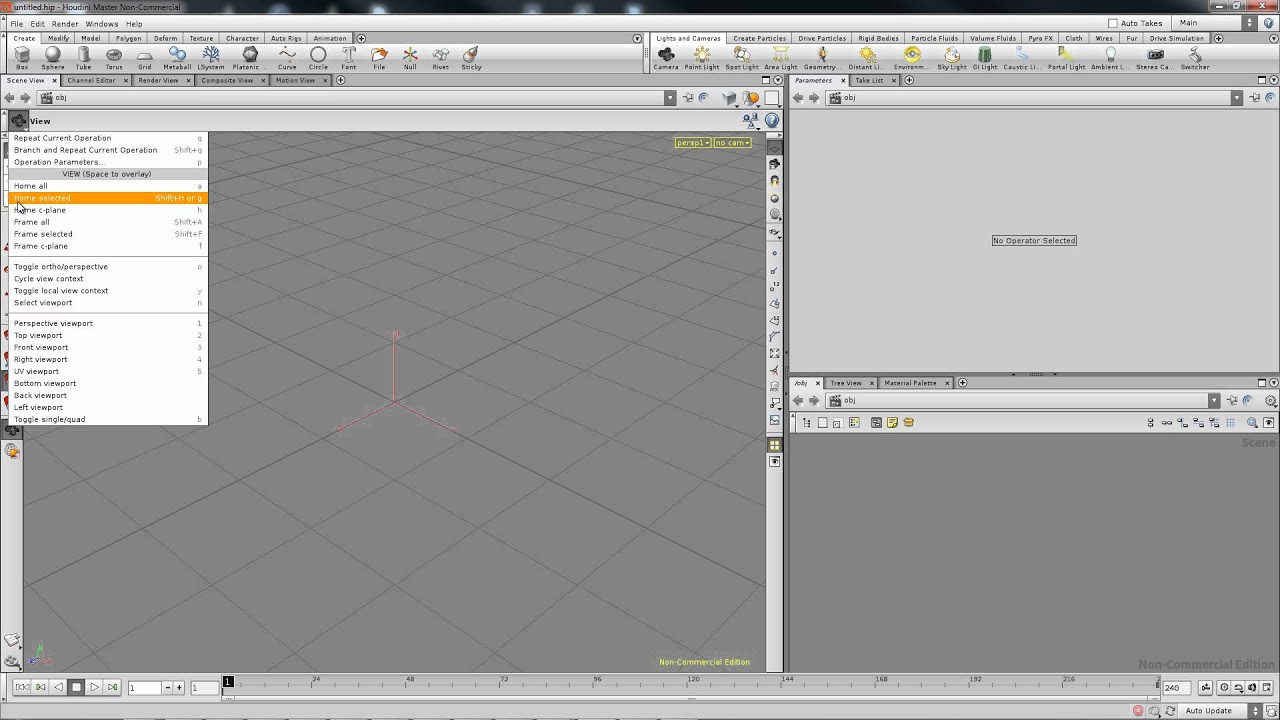This screenshot has width=1280, height=720.
Task: Play the animation forward
Action: click(94, 687)
